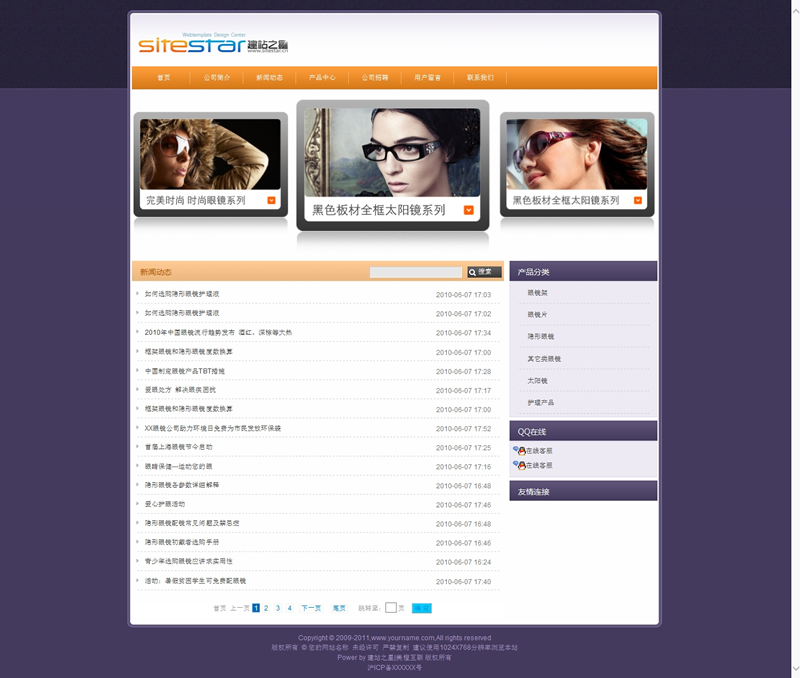
Task: Open the 隐形眼镜 product category
Action: 540,337
